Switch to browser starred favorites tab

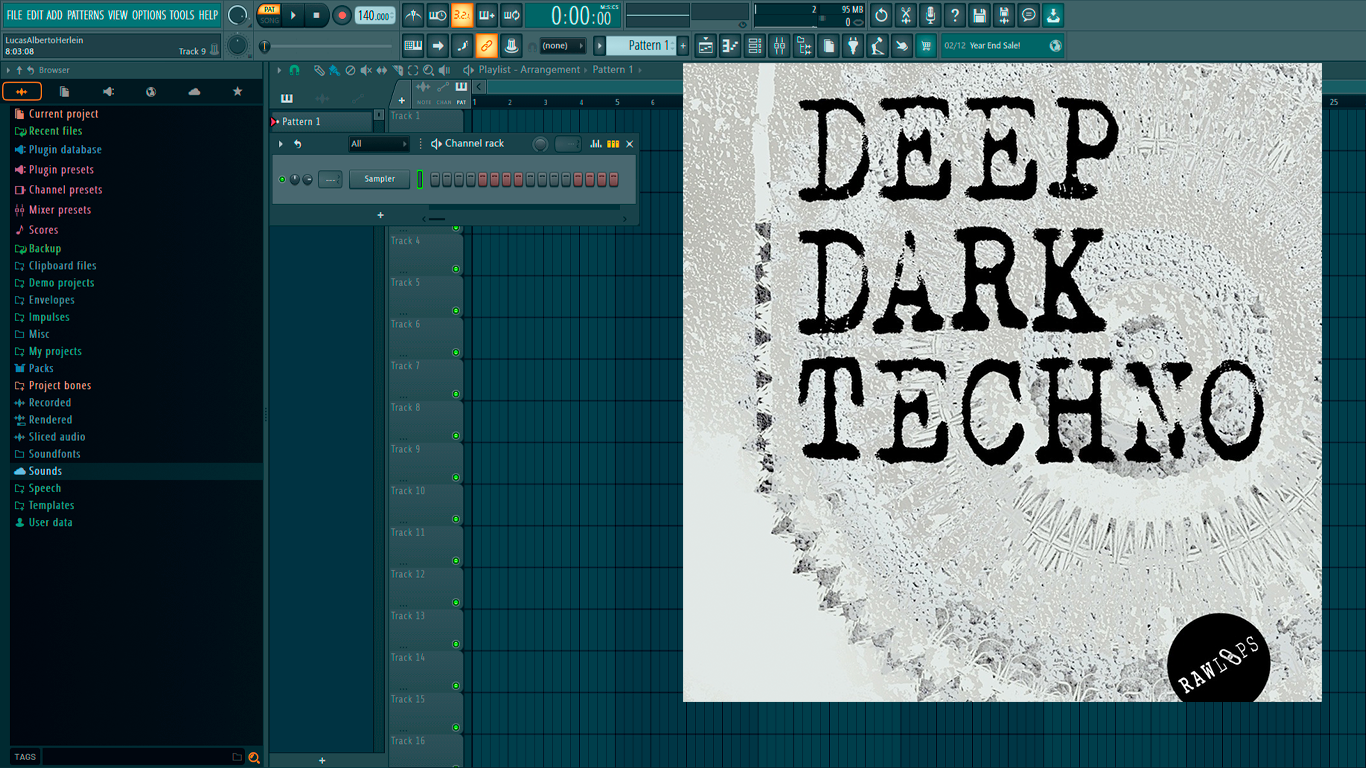point(237,91)
